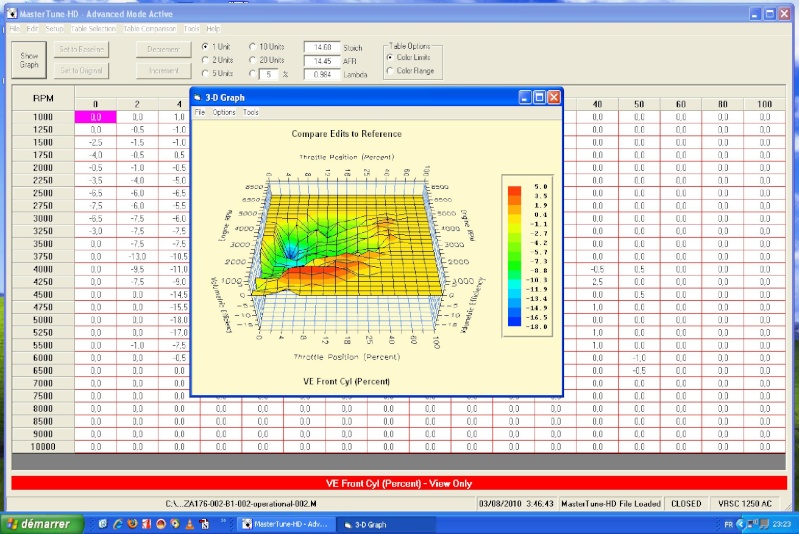Open the round red quick launch icon
Screen dimensions: 799x534
click(x=161, y=524)
